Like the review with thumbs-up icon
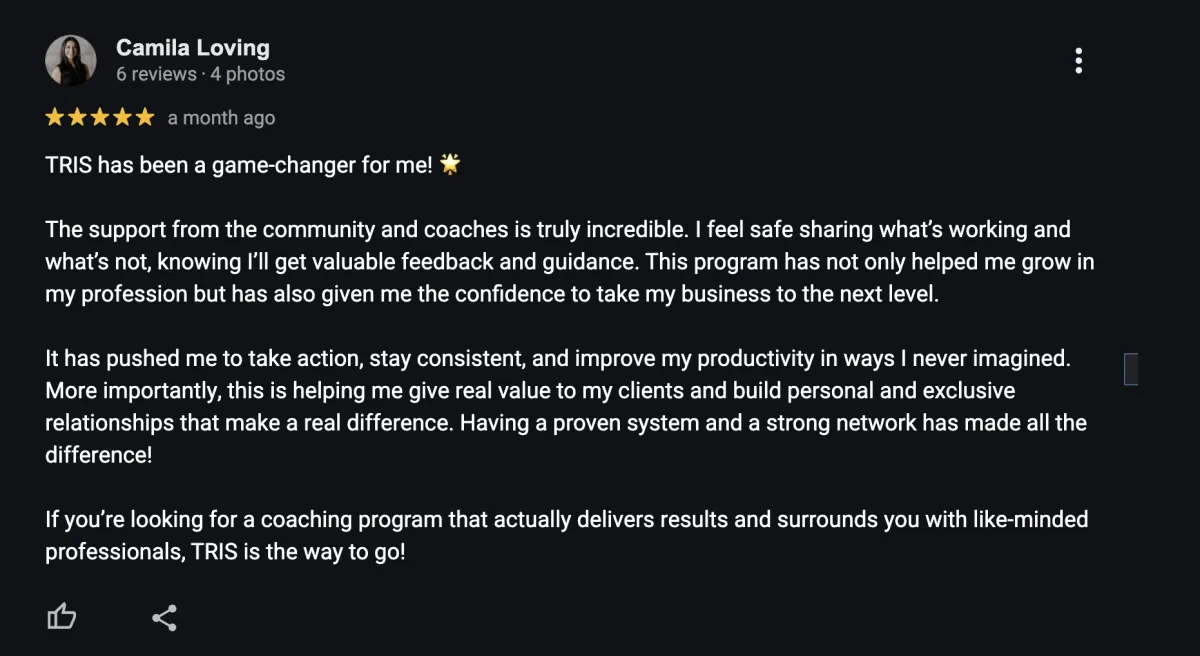 [x=62, y=617]
